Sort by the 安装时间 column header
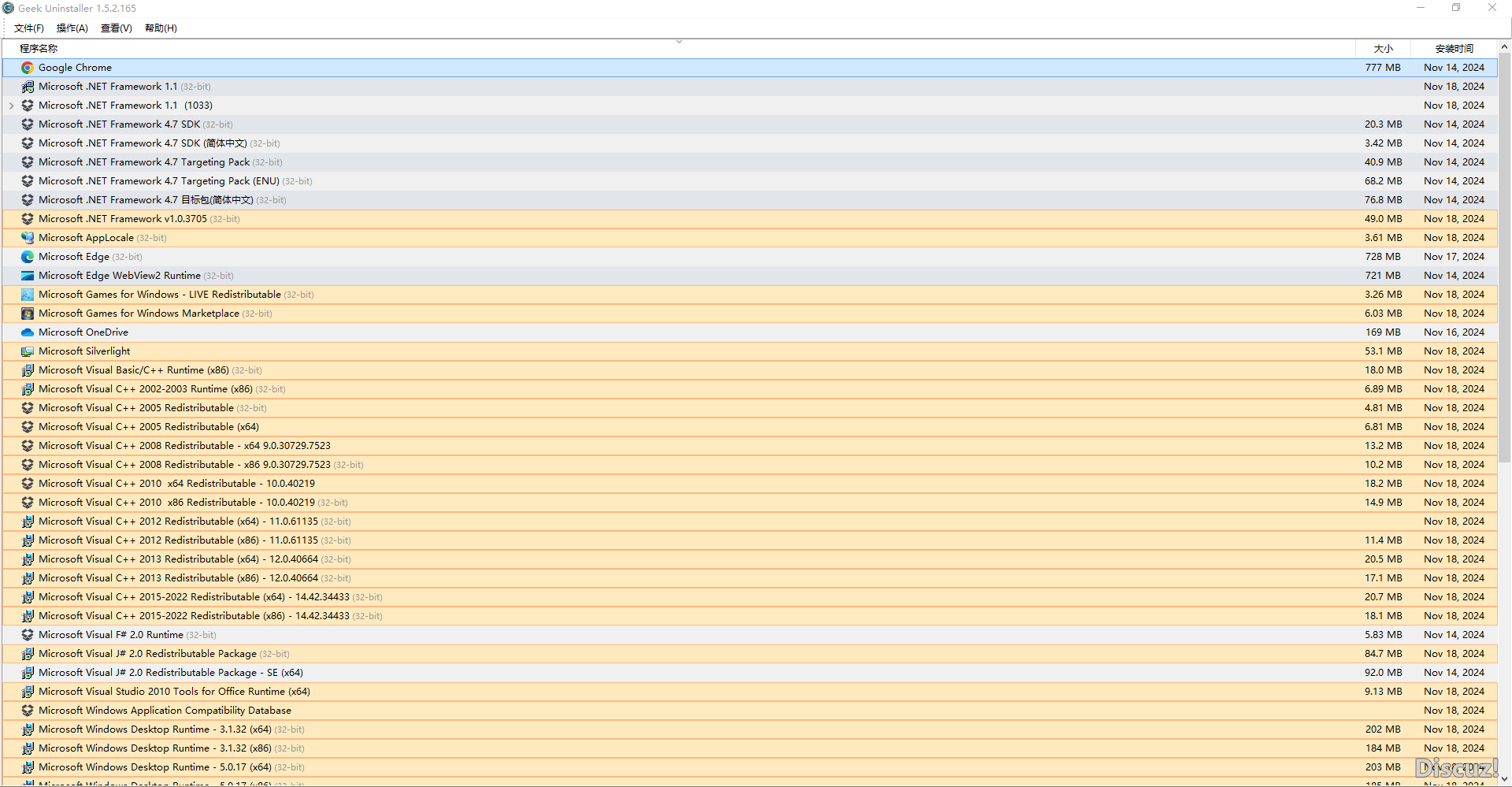Viewport: 1512px width, 787px height. click(x=1454, y=48)
